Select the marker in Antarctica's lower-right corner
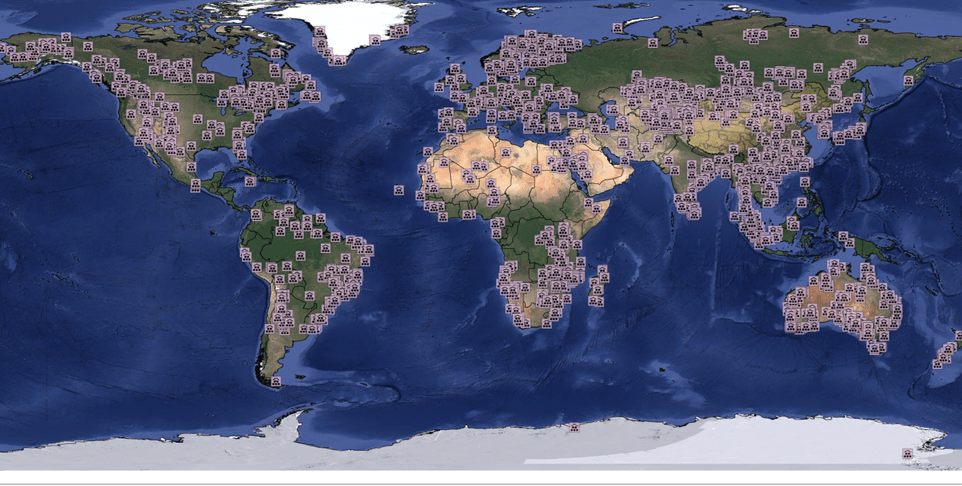Viewport: 962px width, 486px height. click(907, 455)
